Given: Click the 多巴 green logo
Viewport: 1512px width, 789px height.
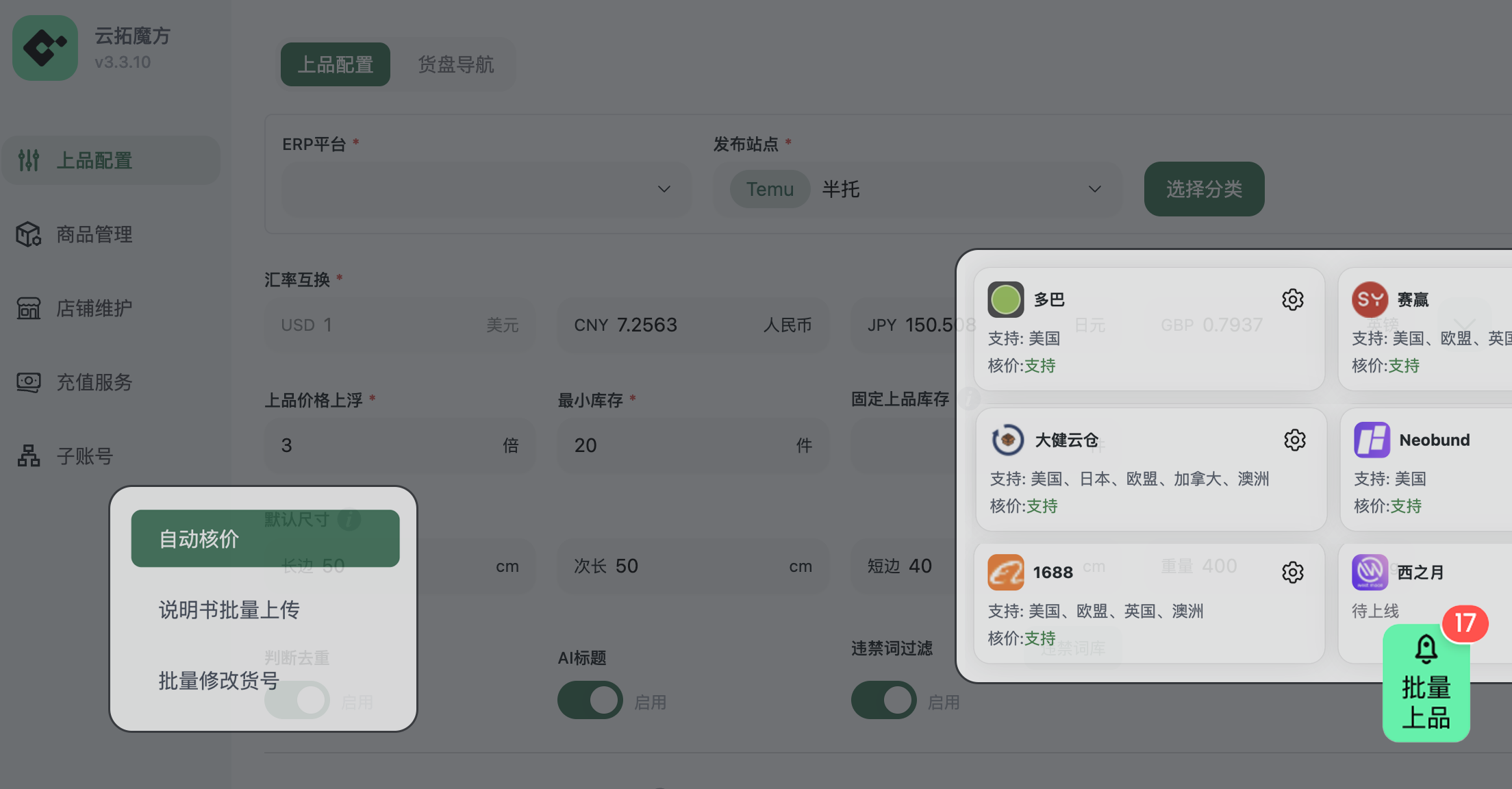Looking at the screenshot, I should (x=1006, y=299).
